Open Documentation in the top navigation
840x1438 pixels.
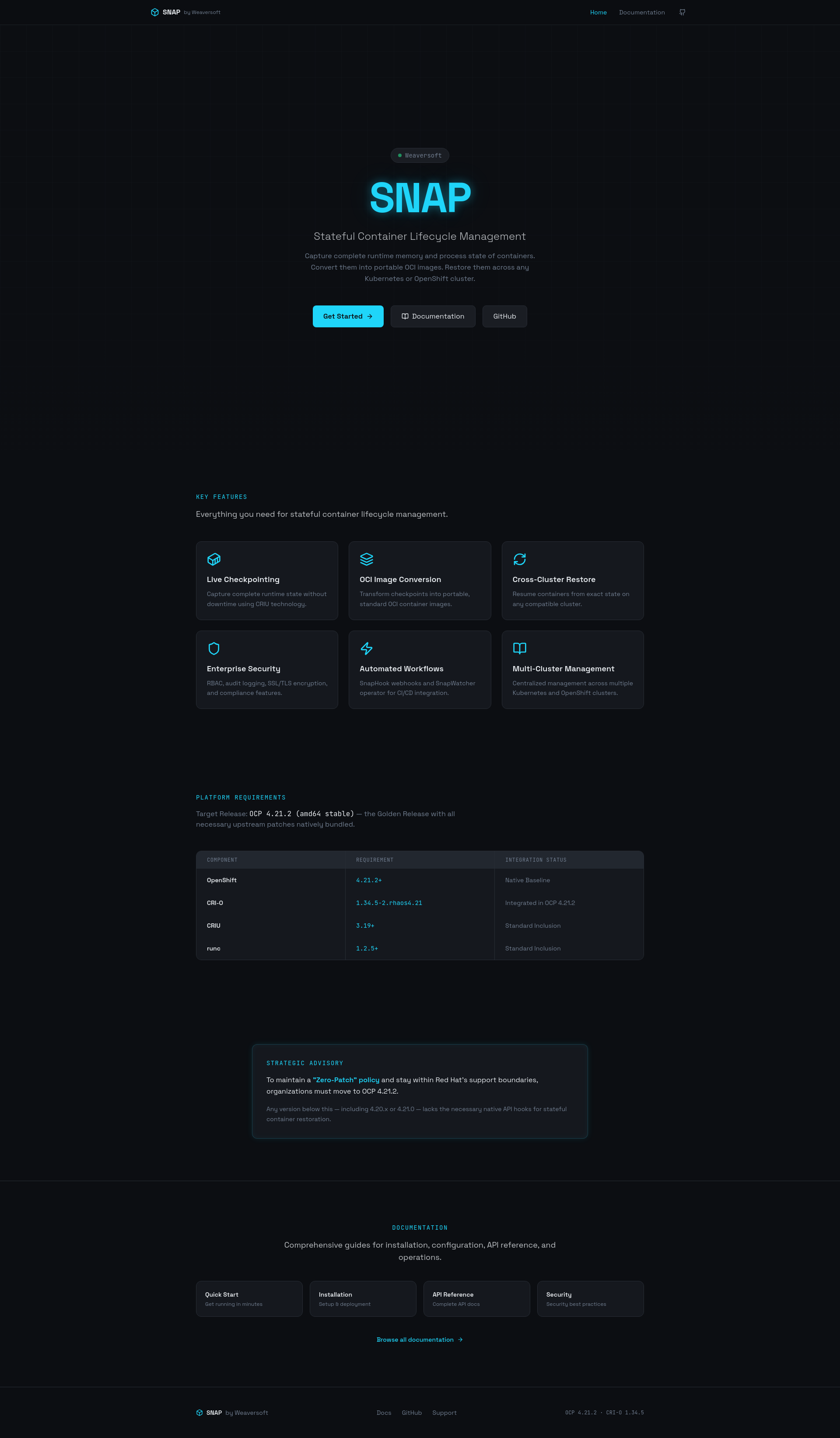click(x=641, y=12)
